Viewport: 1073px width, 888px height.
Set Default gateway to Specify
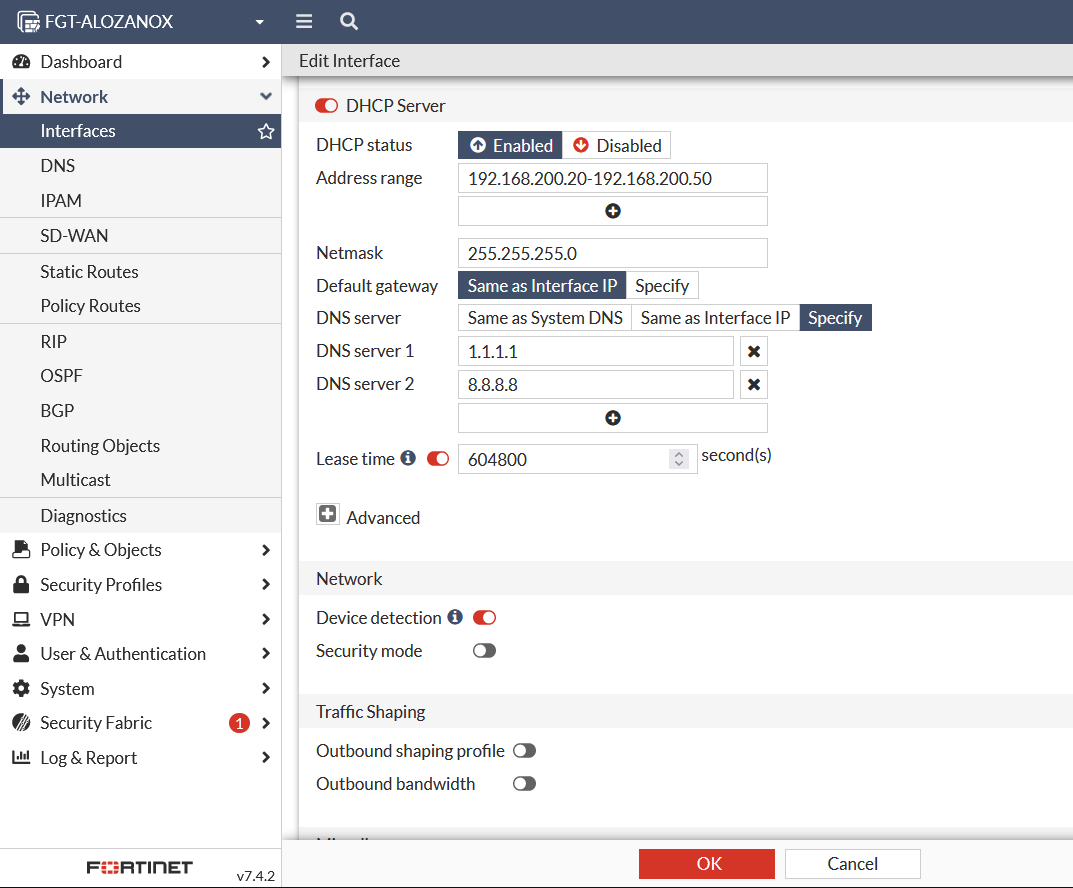point(662,285)
